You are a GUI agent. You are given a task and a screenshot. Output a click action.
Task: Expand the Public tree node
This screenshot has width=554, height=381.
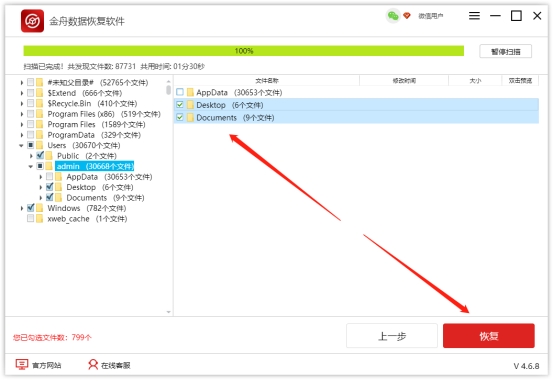click(31, 156)
